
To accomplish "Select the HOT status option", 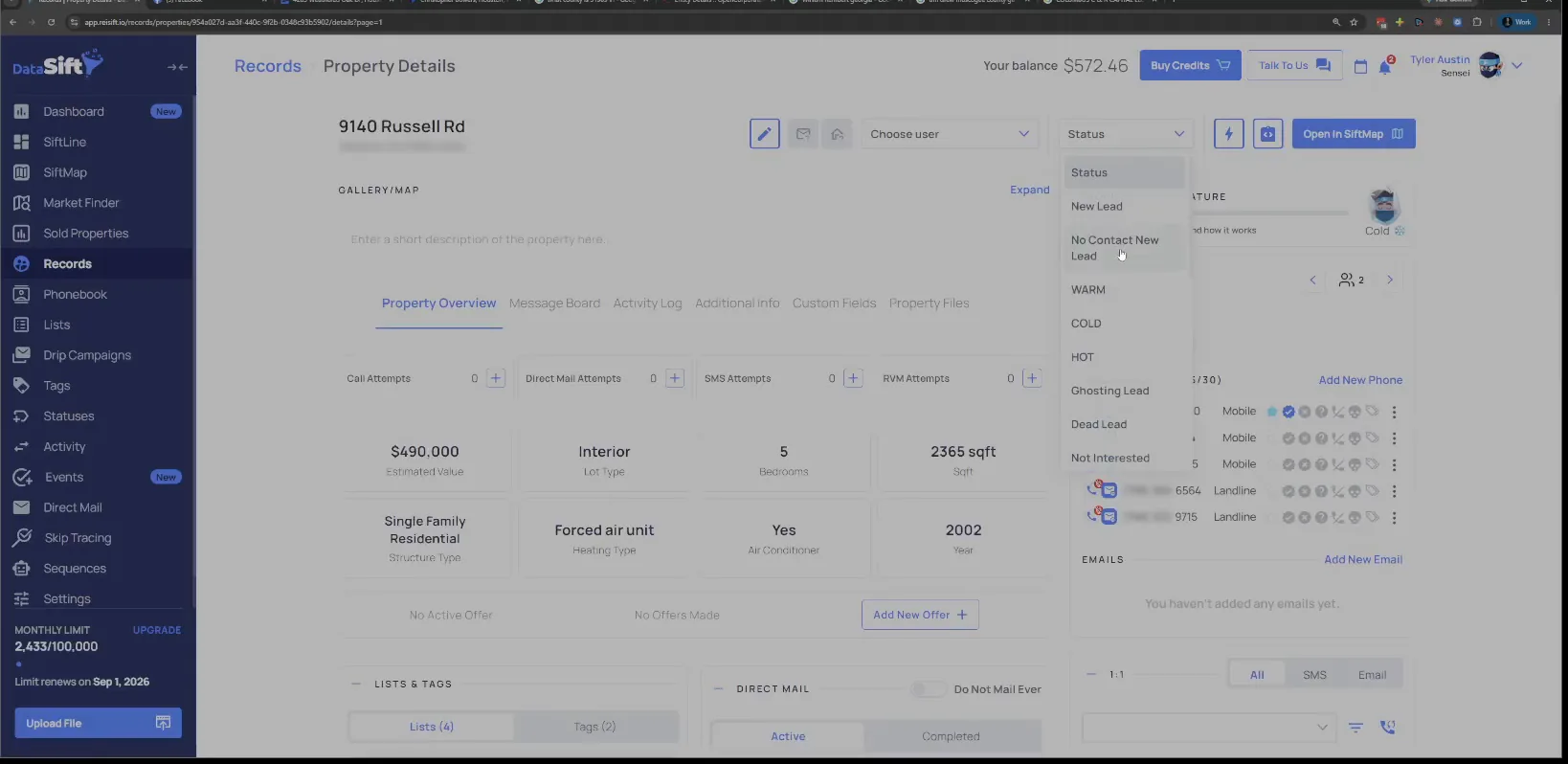I will click(x=1125, y=357).
